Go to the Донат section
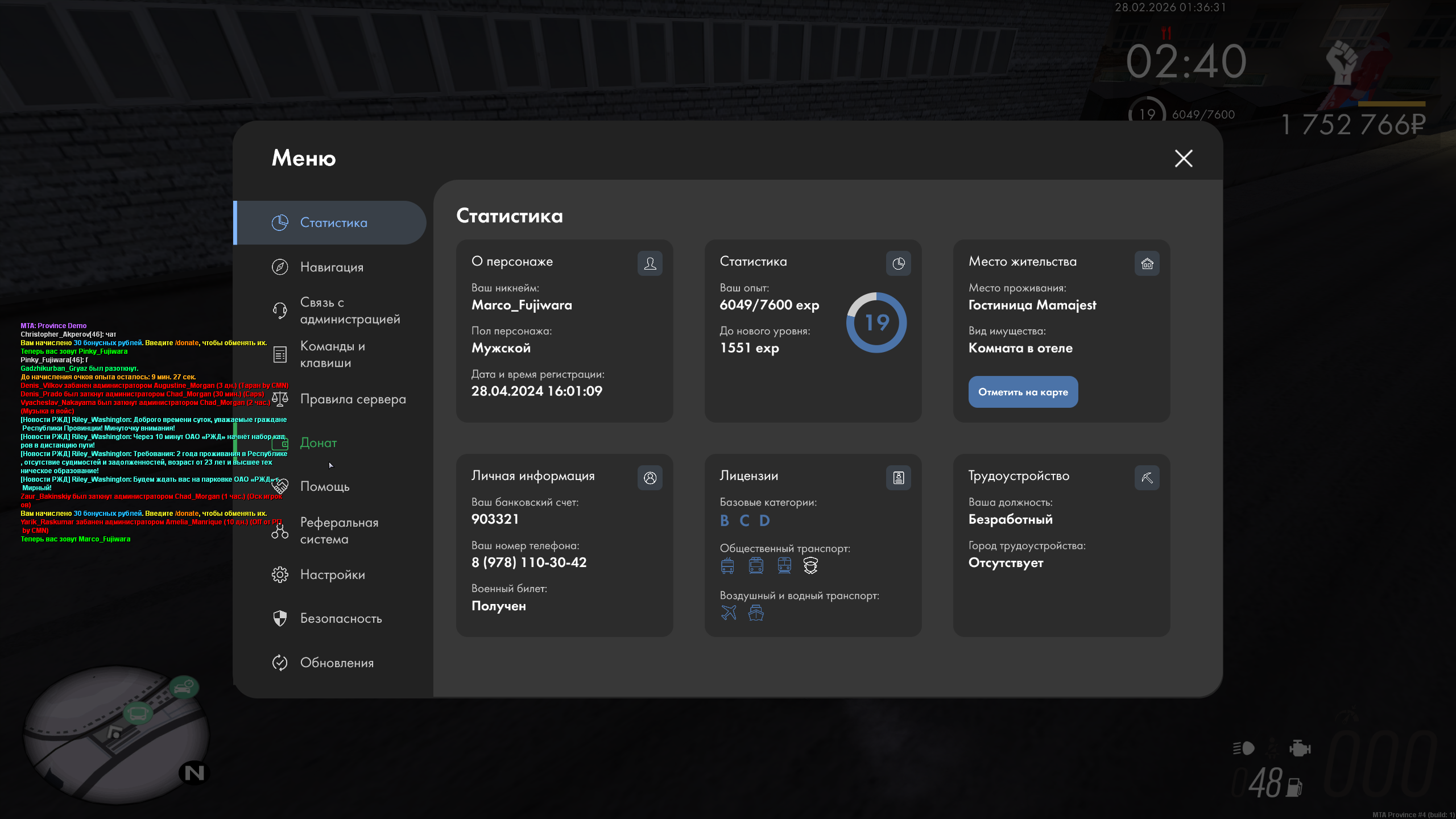The height and width of the screenshot is (819, 1456). coord(318,442)
